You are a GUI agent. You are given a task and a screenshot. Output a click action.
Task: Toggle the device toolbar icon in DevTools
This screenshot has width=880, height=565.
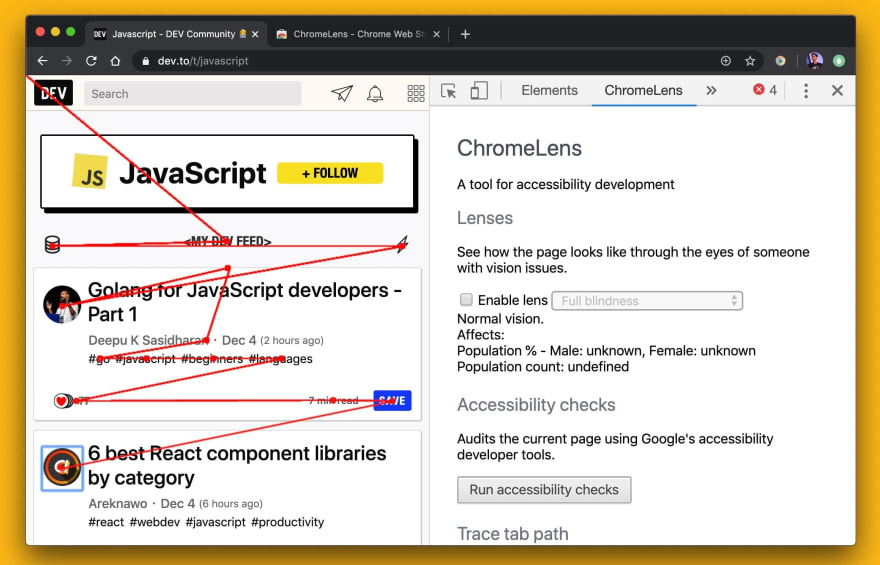coord(479,91)
